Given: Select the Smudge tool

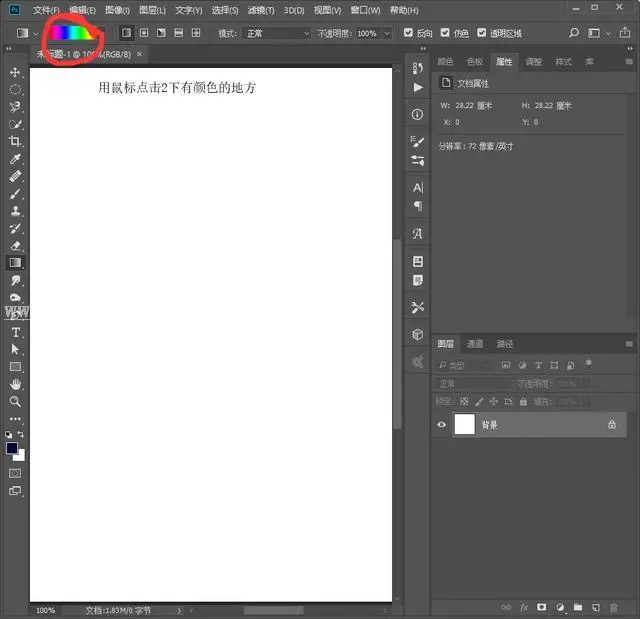Looking at the screenshot, I should point(15,280).
